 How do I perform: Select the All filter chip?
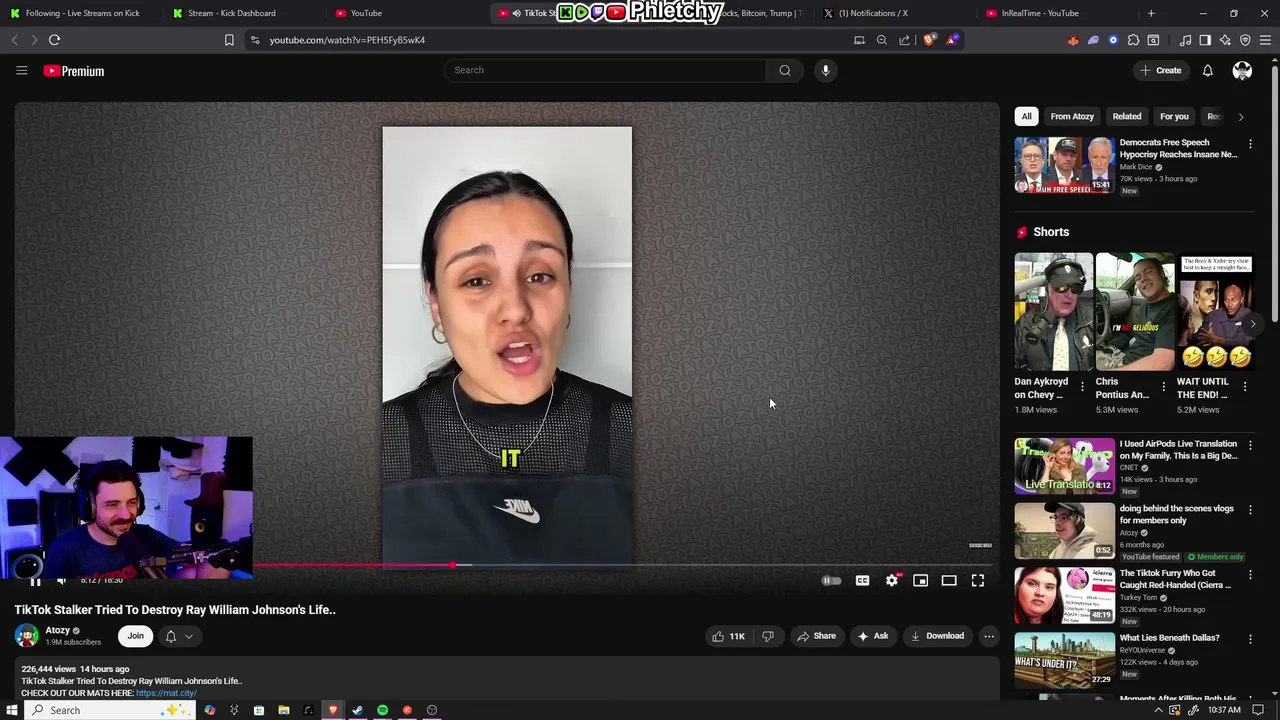pos(1026,116)
